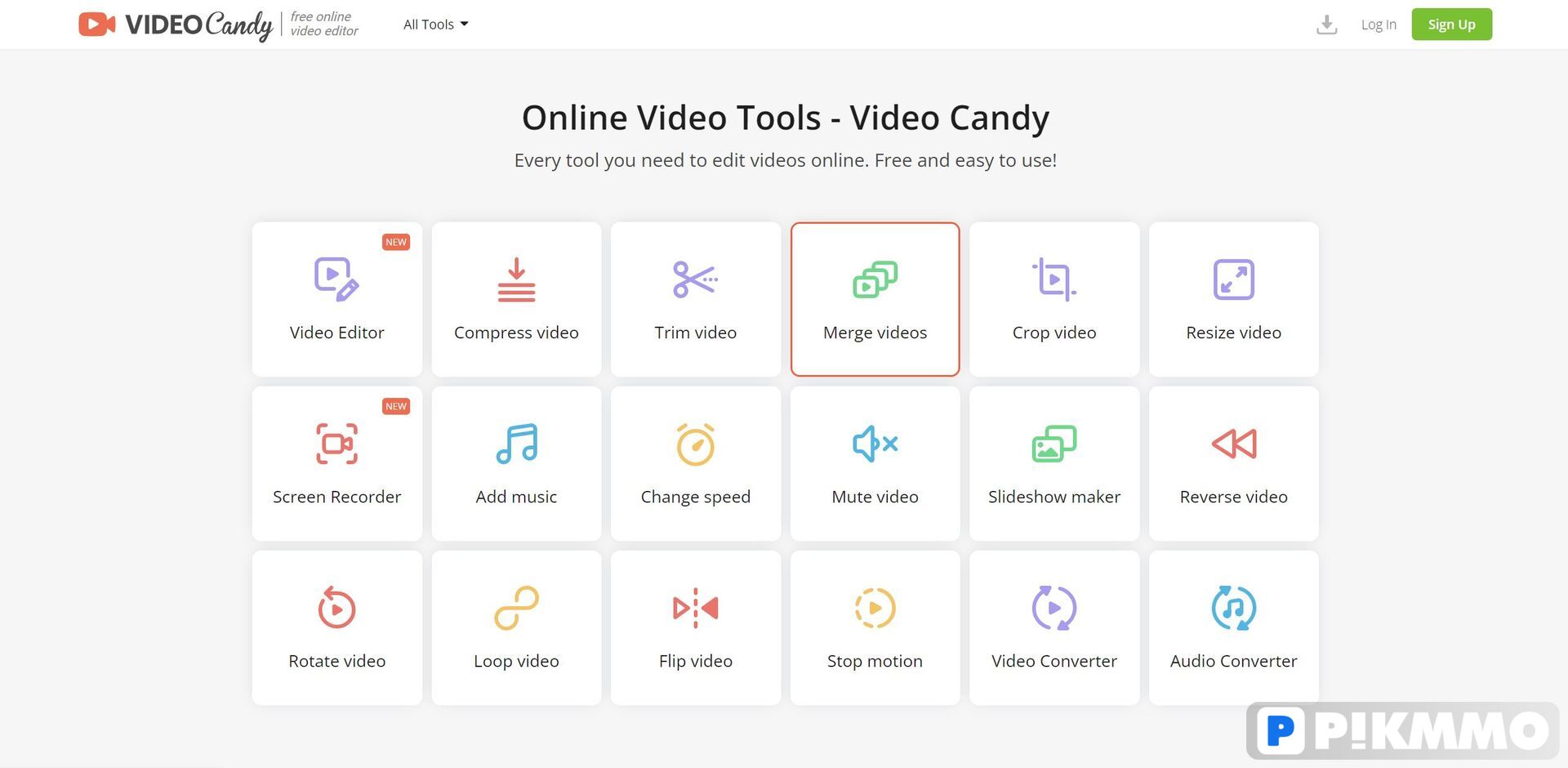
Task: Open the Audio Converter label
Action: 1233,661
